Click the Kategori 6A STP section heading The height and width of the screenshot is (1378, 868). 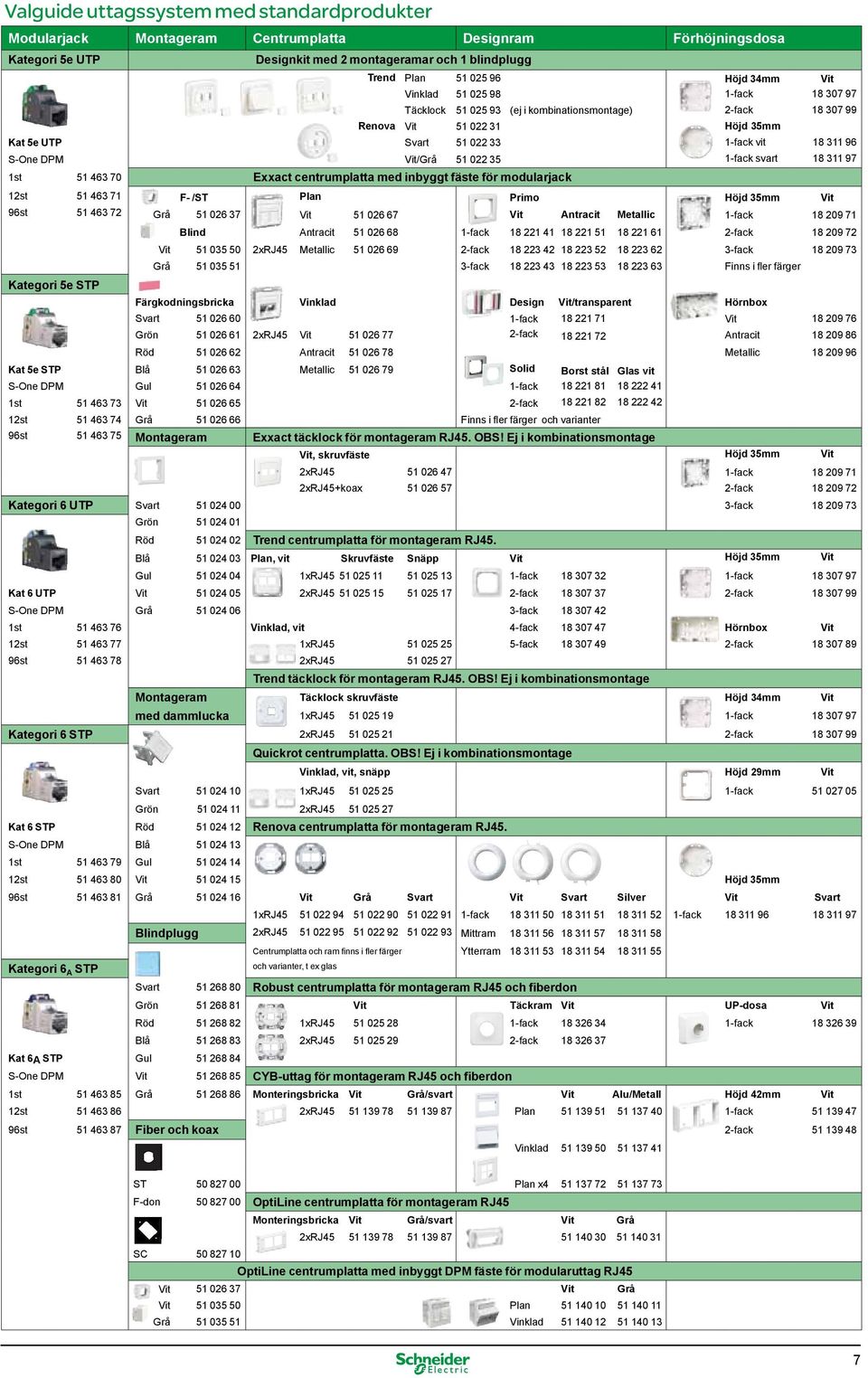[x=53, y=968]
